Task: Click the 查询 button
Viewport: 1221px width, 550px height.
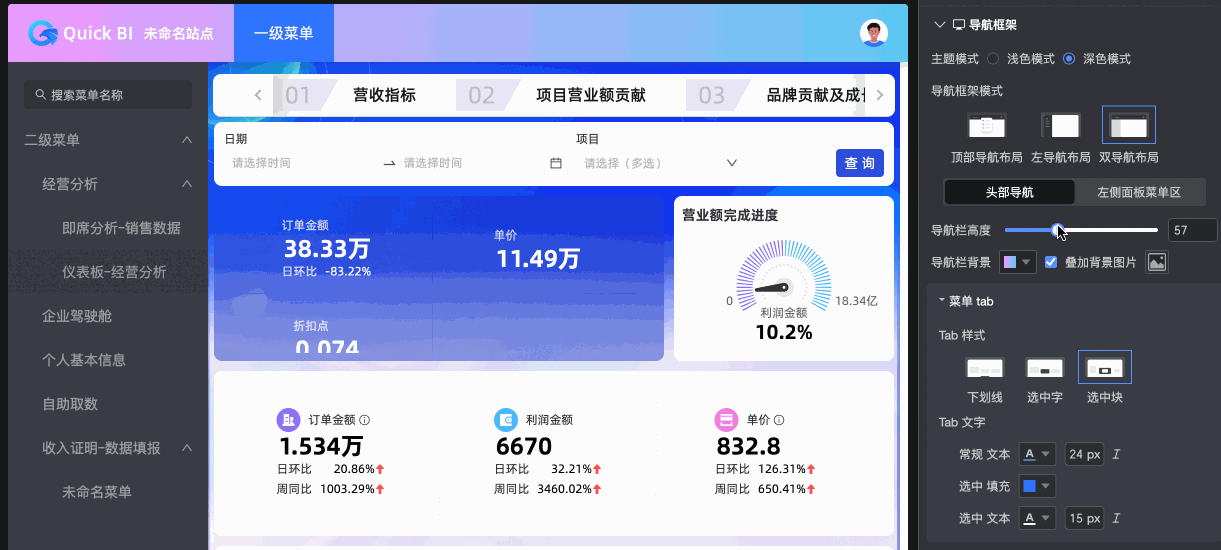Action: [x=860, y=163]
